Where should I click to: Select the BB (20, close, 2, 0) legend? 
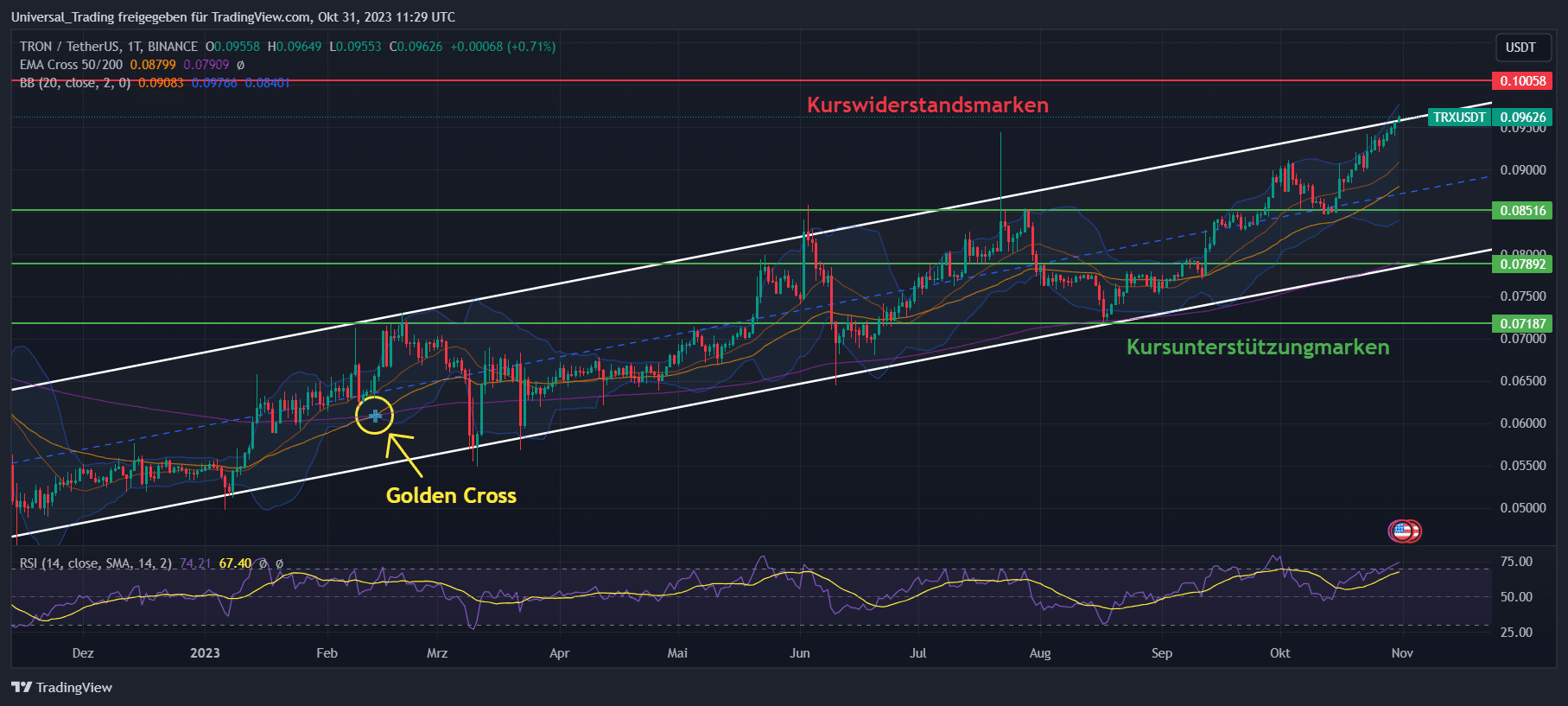[75, 83]
